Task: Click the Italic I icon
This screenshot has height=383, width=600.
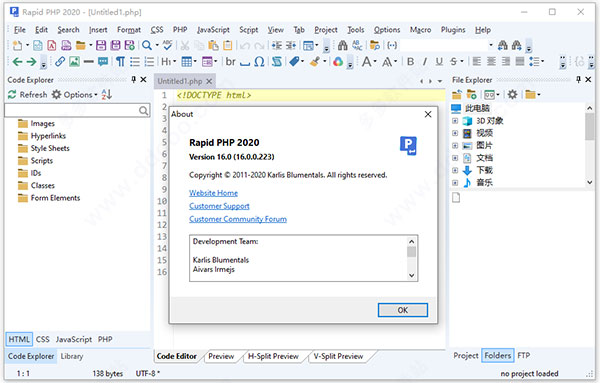Action: tap(425, 62)
